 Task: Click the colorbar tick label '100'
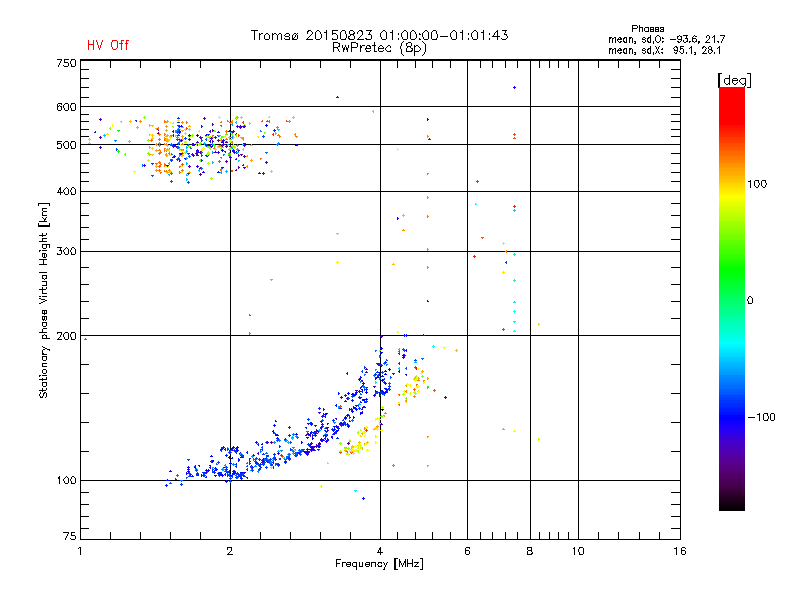[x=757, y=184]
